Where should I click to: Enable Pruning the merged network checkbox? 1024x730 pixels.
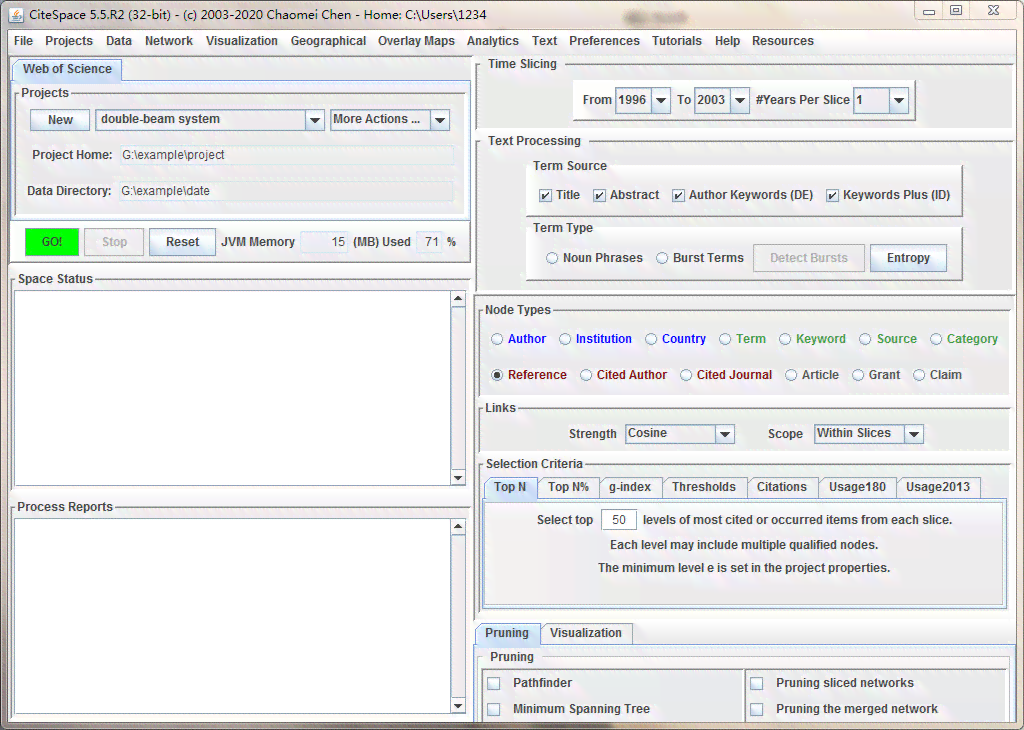756,709
